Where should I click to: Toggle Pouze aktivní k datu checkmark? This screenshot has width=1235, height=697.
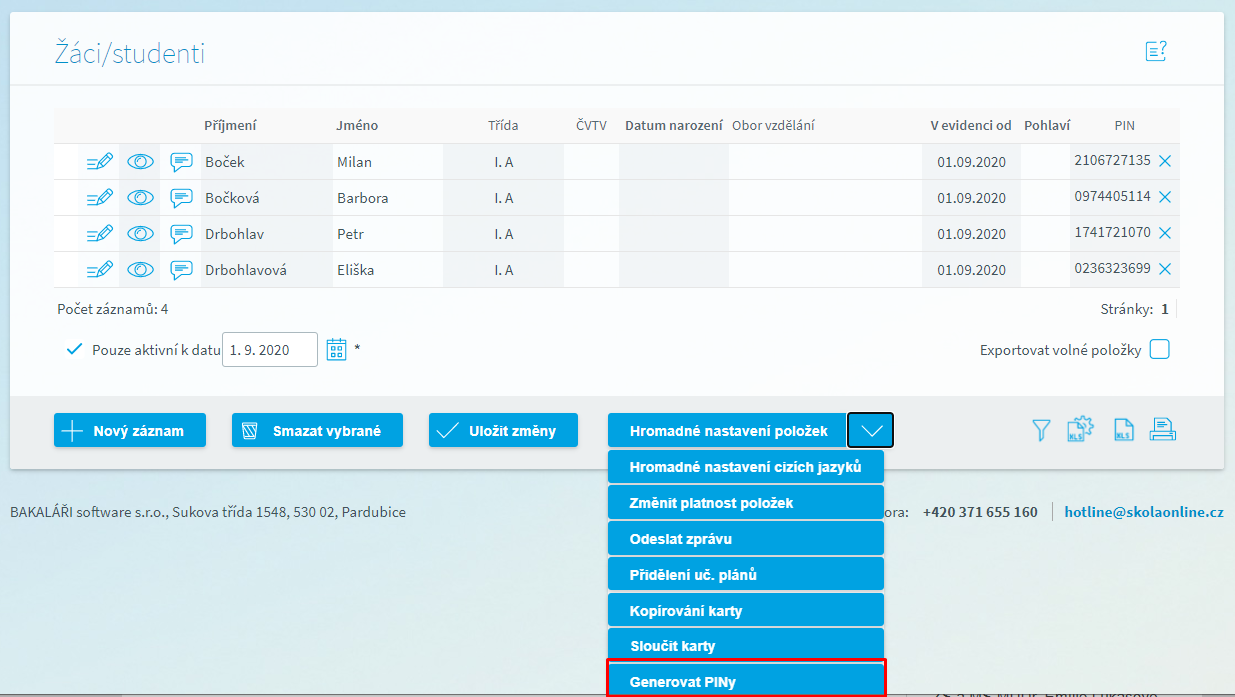pos(73,349)
